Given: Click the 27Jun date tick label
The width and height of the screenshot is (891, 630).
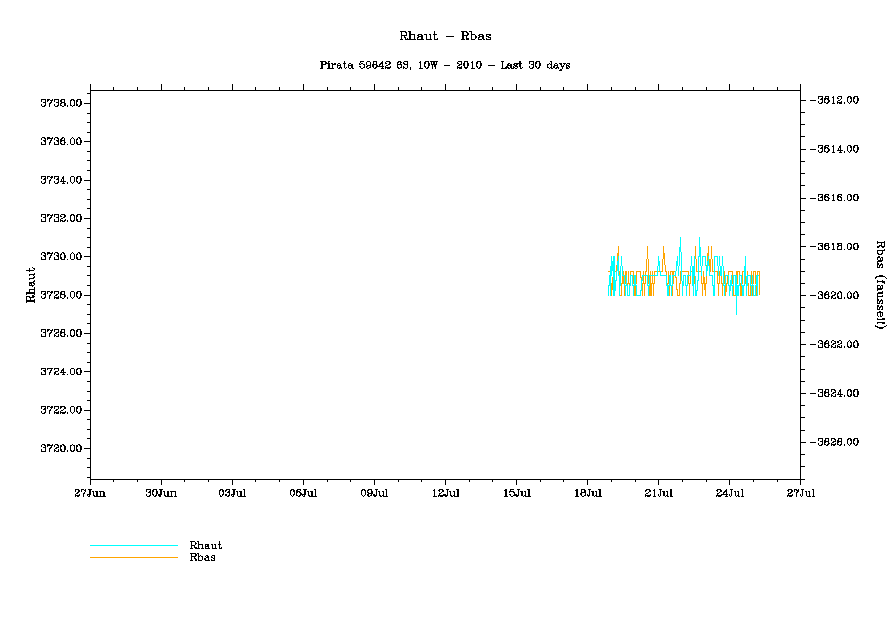Looking at the screenshot, I should 90,493.
